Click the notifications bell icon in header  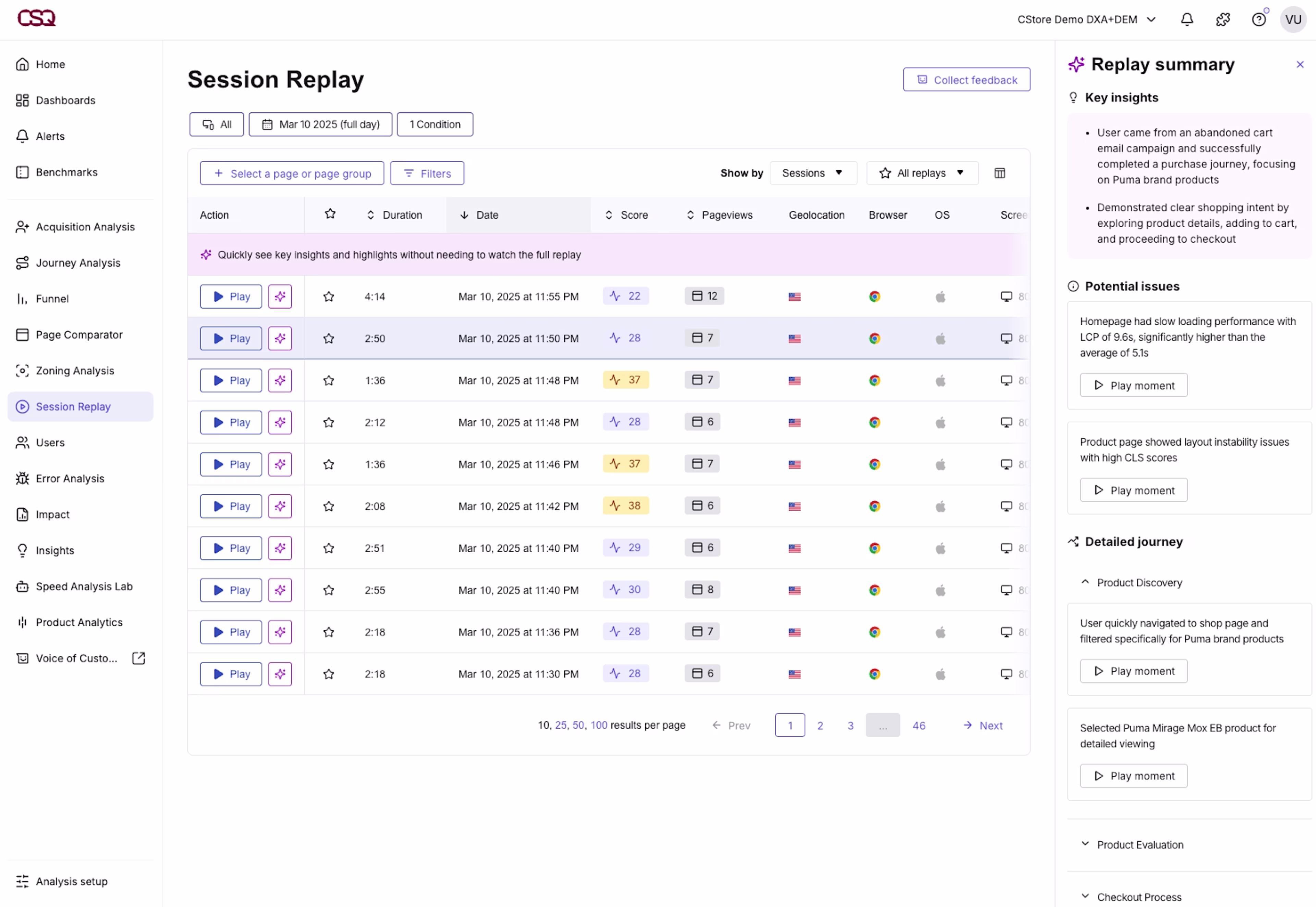(1186, 20)
